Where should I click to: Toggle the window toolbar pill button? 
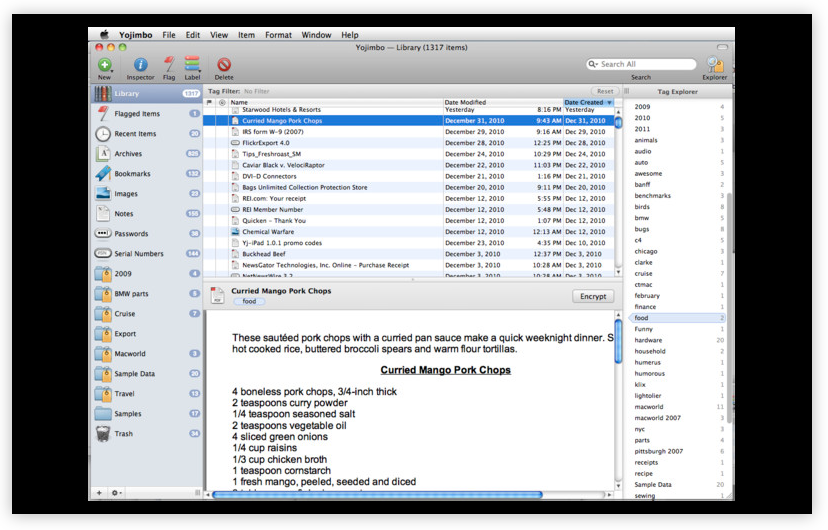point(724,47)
